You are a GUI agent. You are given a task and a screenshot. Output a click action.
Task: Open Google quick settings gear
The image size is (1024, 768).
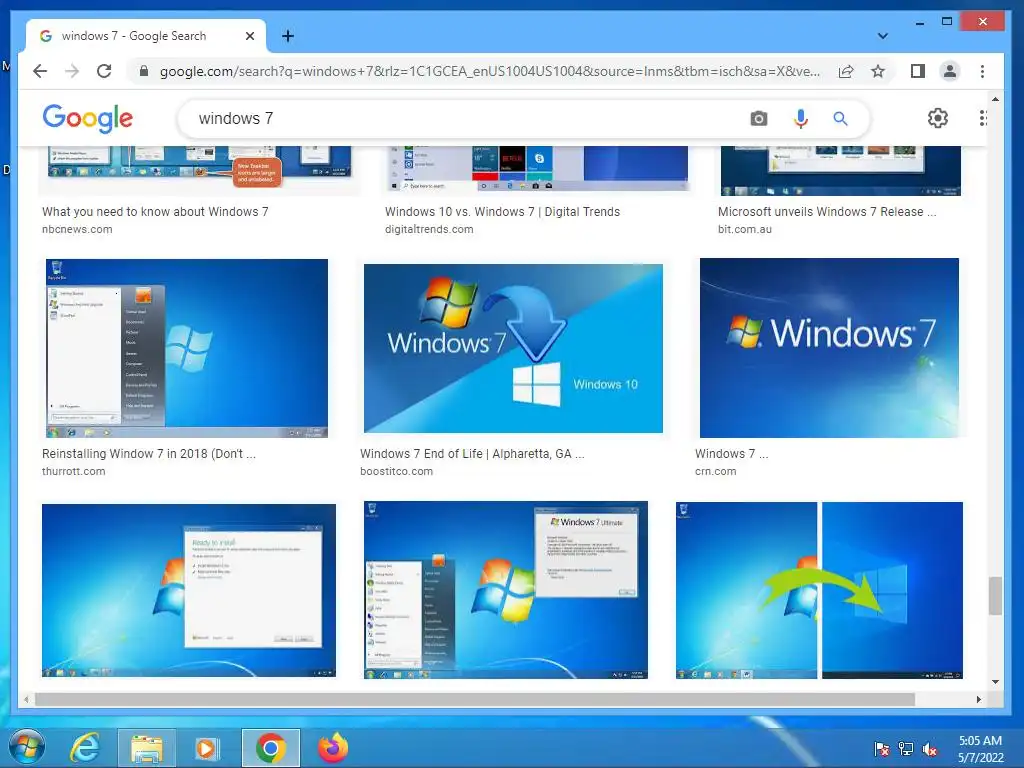(x=938, y=118)
